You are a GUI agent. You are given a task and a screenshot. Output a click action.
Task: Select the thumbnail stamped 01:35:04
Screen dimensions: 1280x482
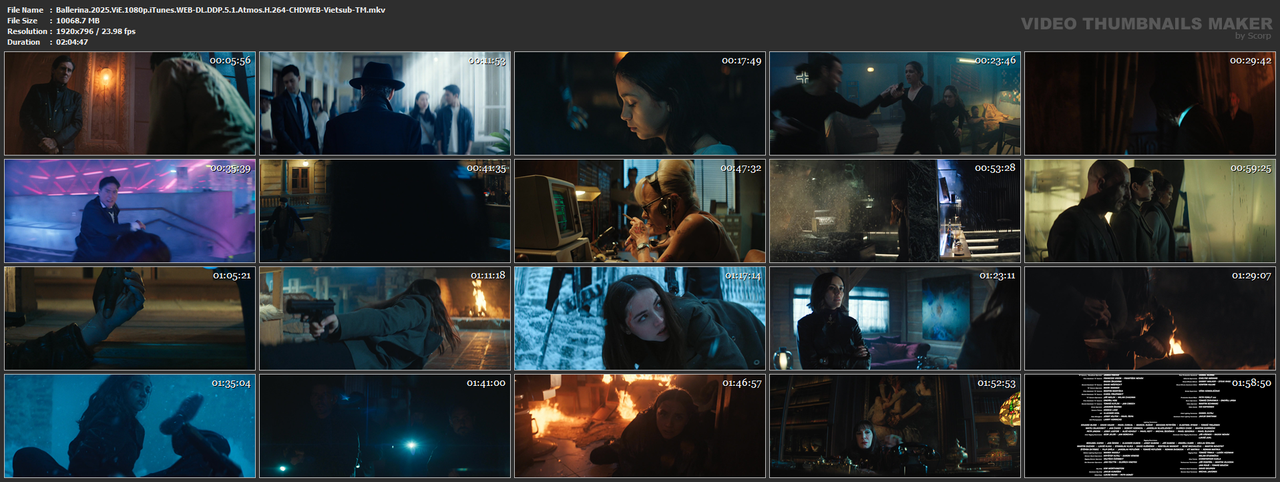click(x=130, y=425)
